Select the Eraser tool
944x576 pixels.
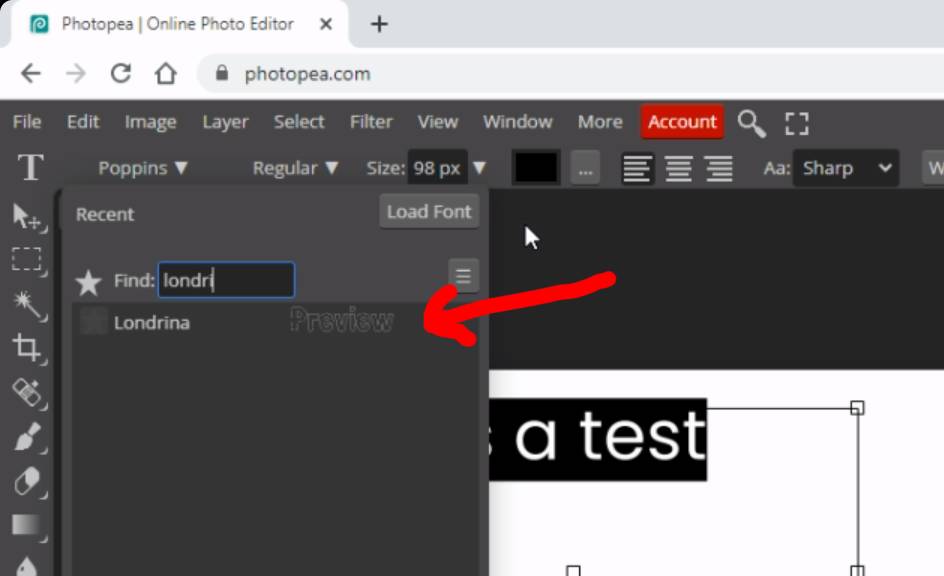point(28,482)
